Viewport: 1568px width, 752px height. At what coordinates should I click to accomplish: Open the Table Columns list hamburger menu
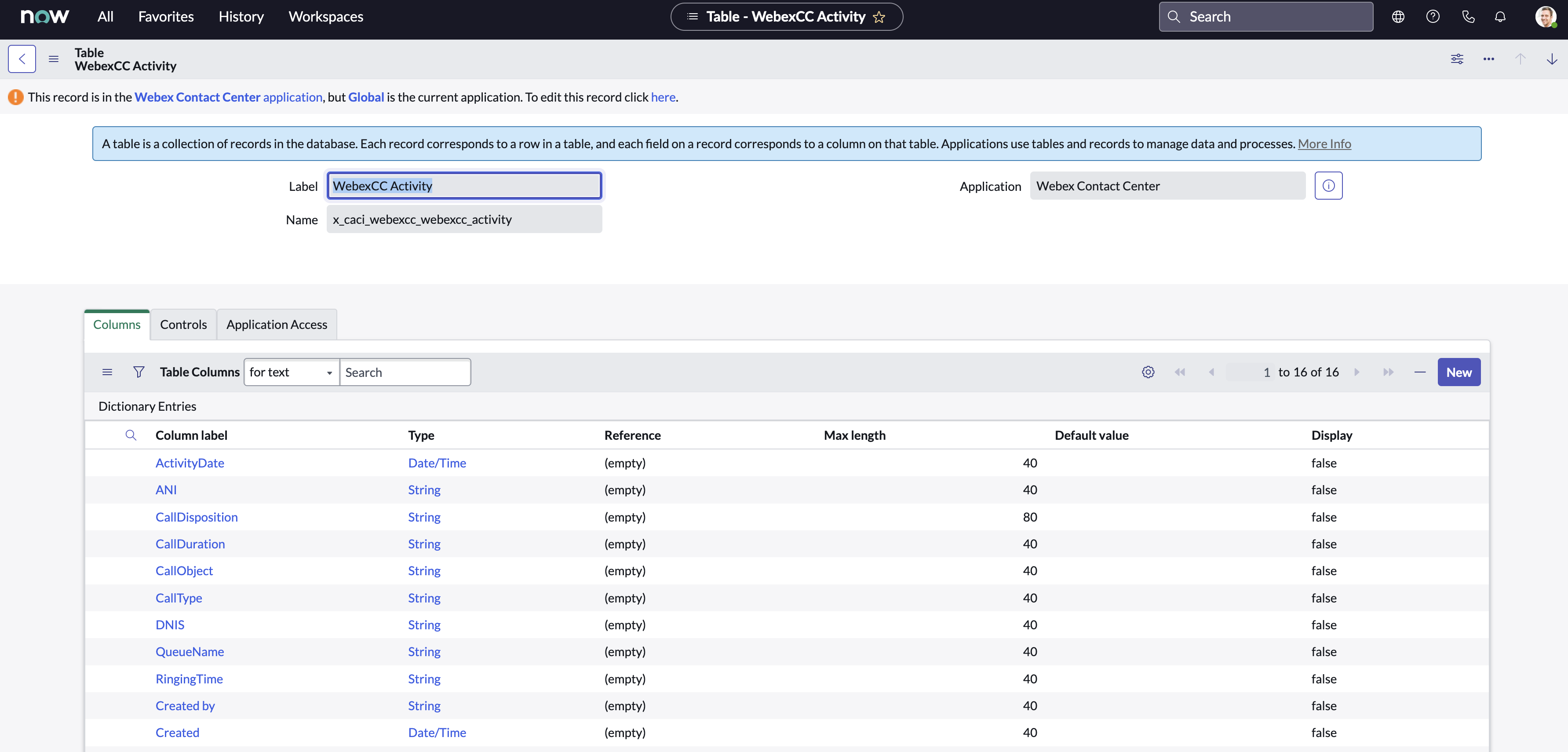point(107,372)
